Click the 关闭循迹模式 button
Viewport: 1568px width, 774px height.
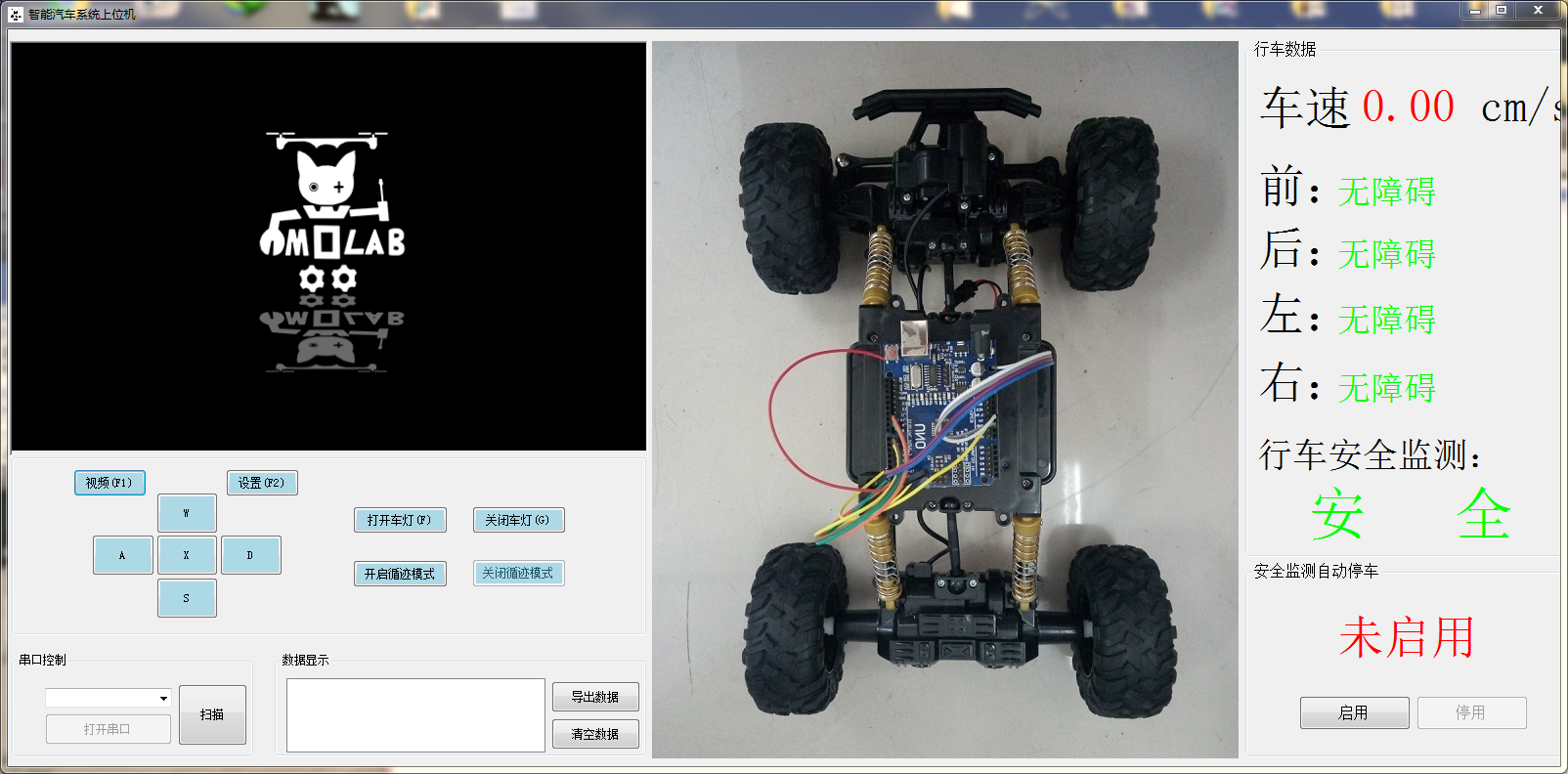point(519,574)
